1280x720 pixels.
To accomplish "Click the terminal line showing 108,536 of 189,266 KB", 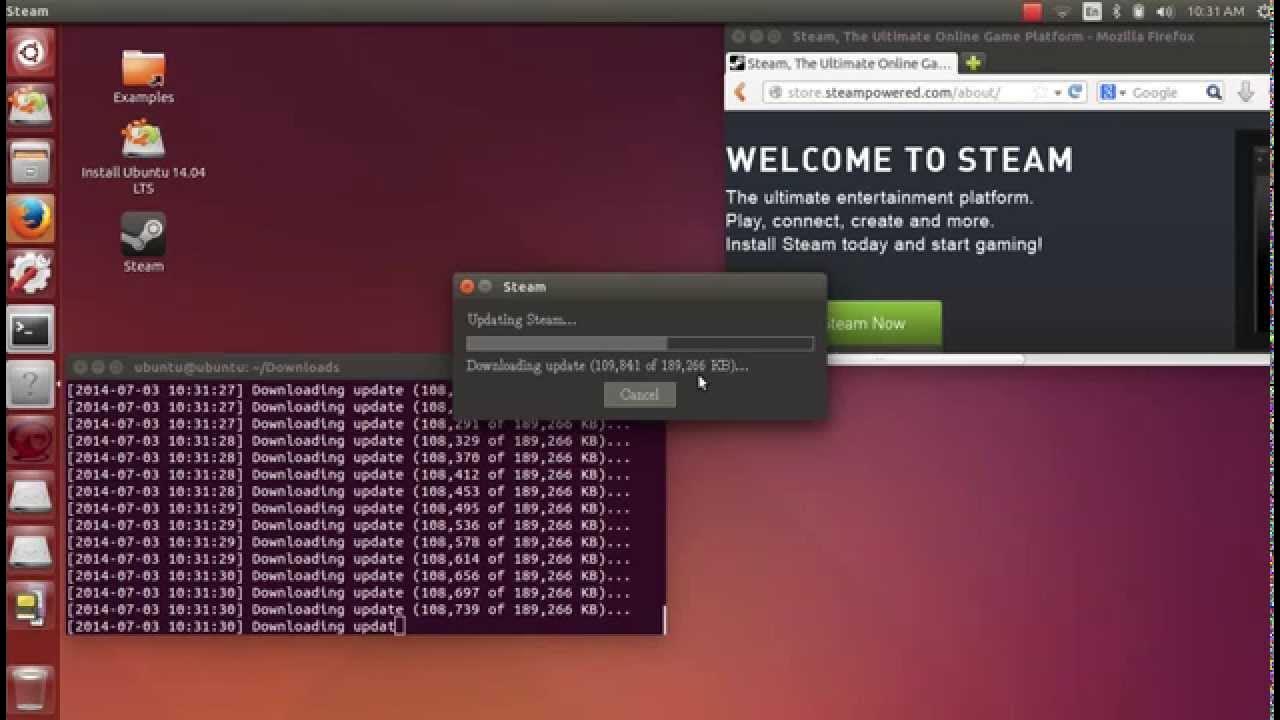I will pyautogui.click(x=349, y=525).
